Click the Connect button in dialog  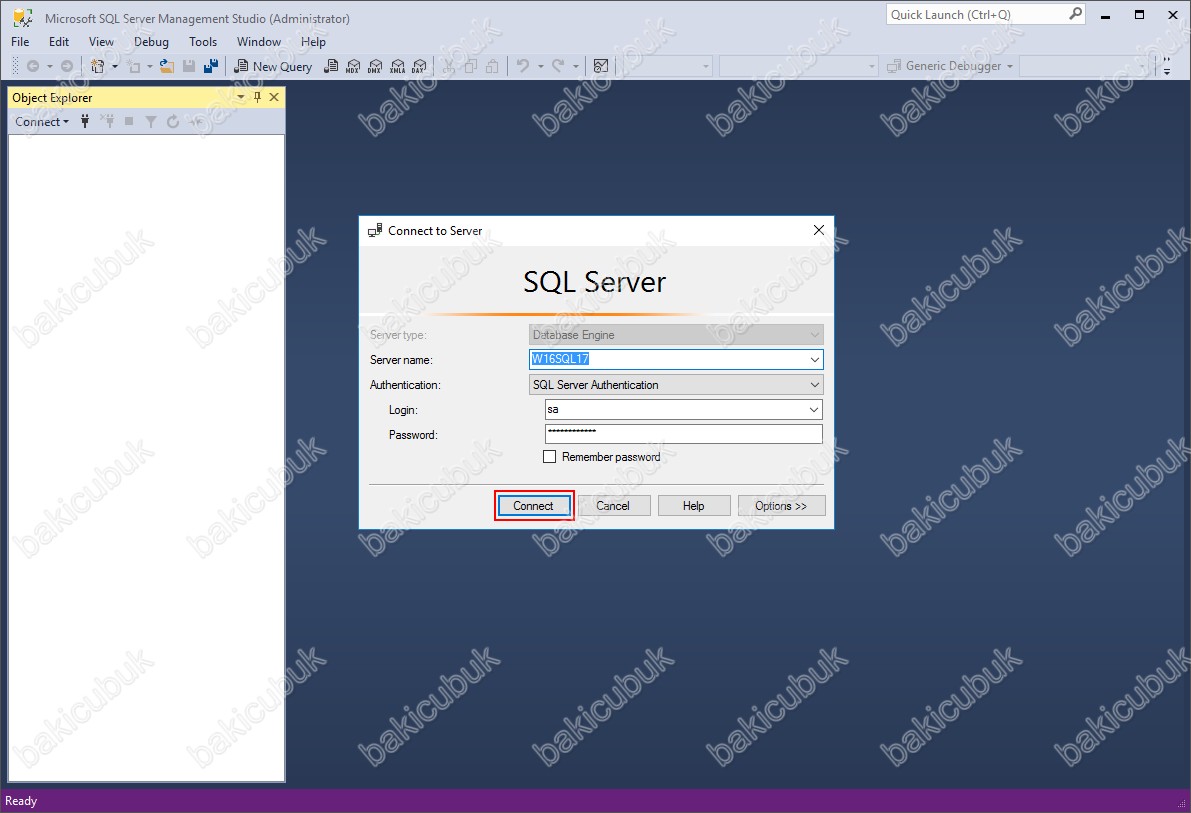tap(533, 506)
